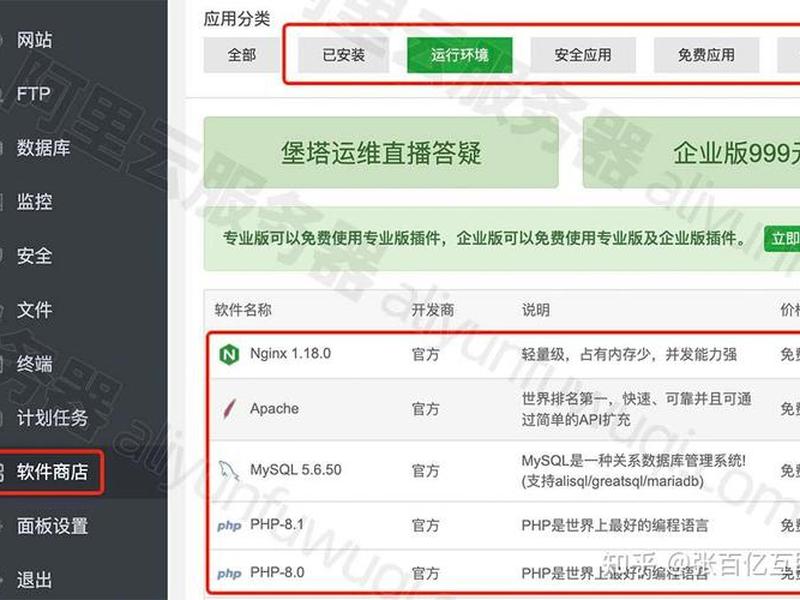Open 面板设置 in the sidebar
800x600 pixels.
click(52, 526)
